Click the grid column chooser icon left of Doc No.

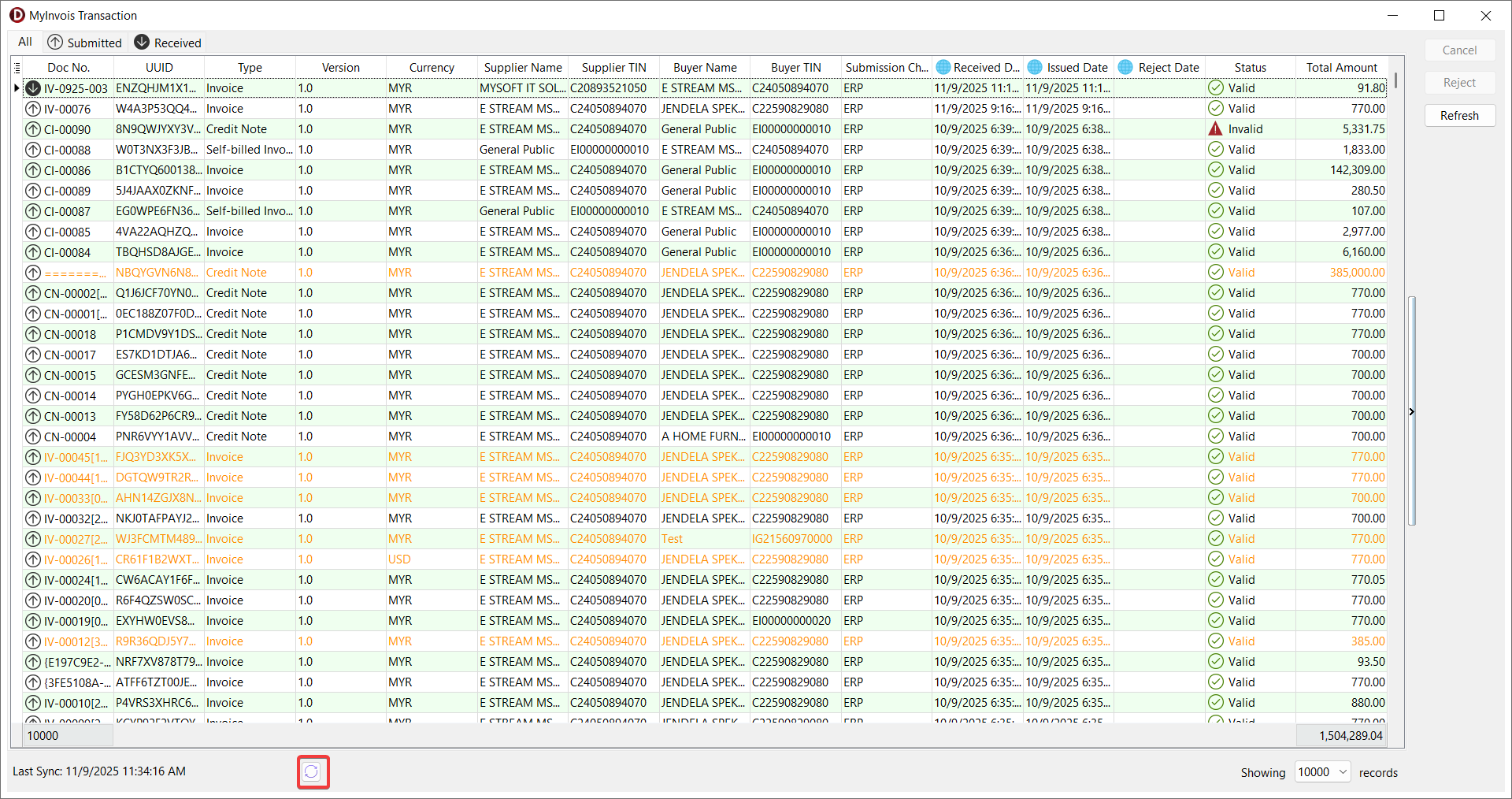[x=17, y=68]
